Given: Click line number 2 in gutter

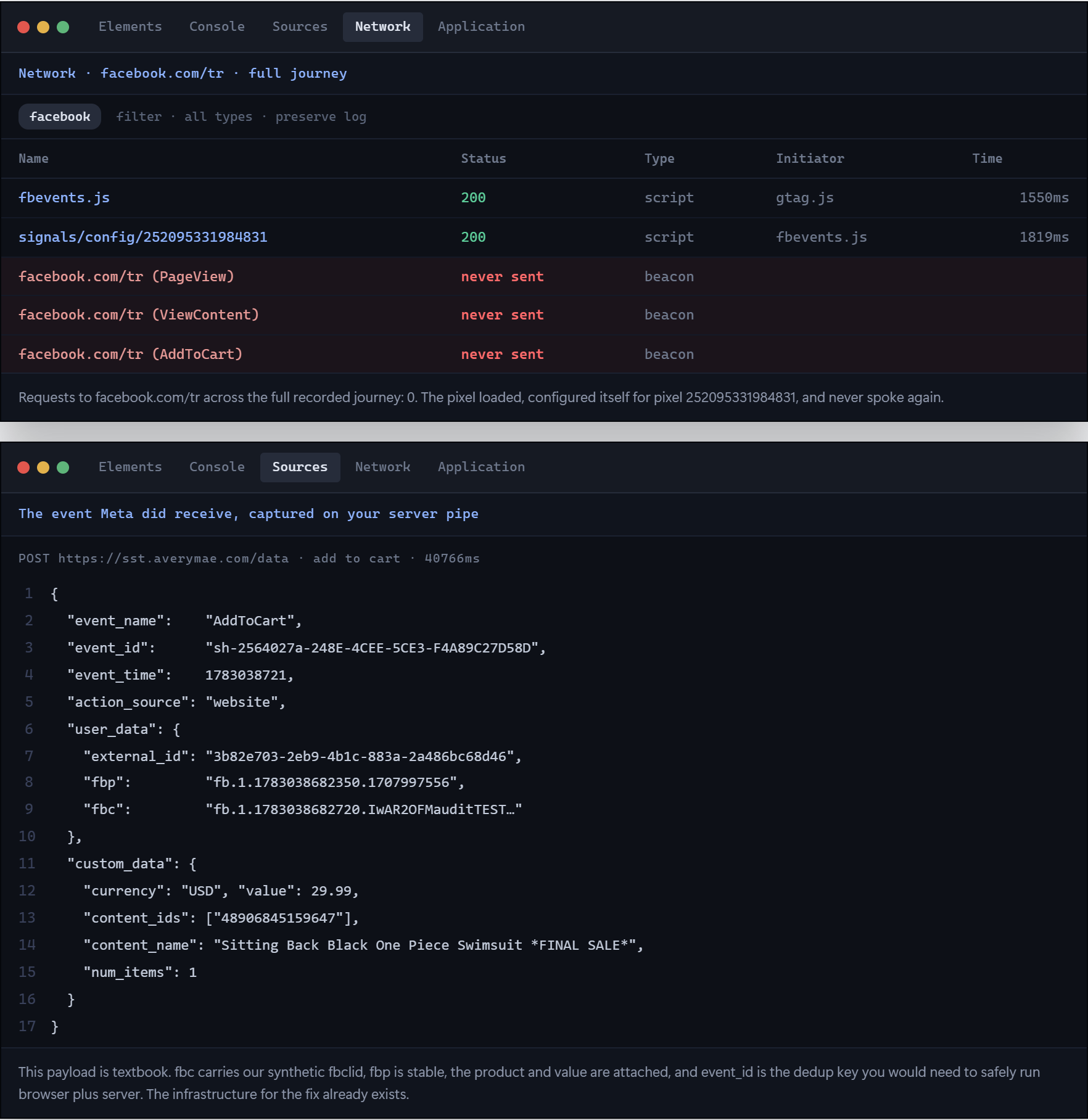Looking at the screenshot, I should 28,620.
